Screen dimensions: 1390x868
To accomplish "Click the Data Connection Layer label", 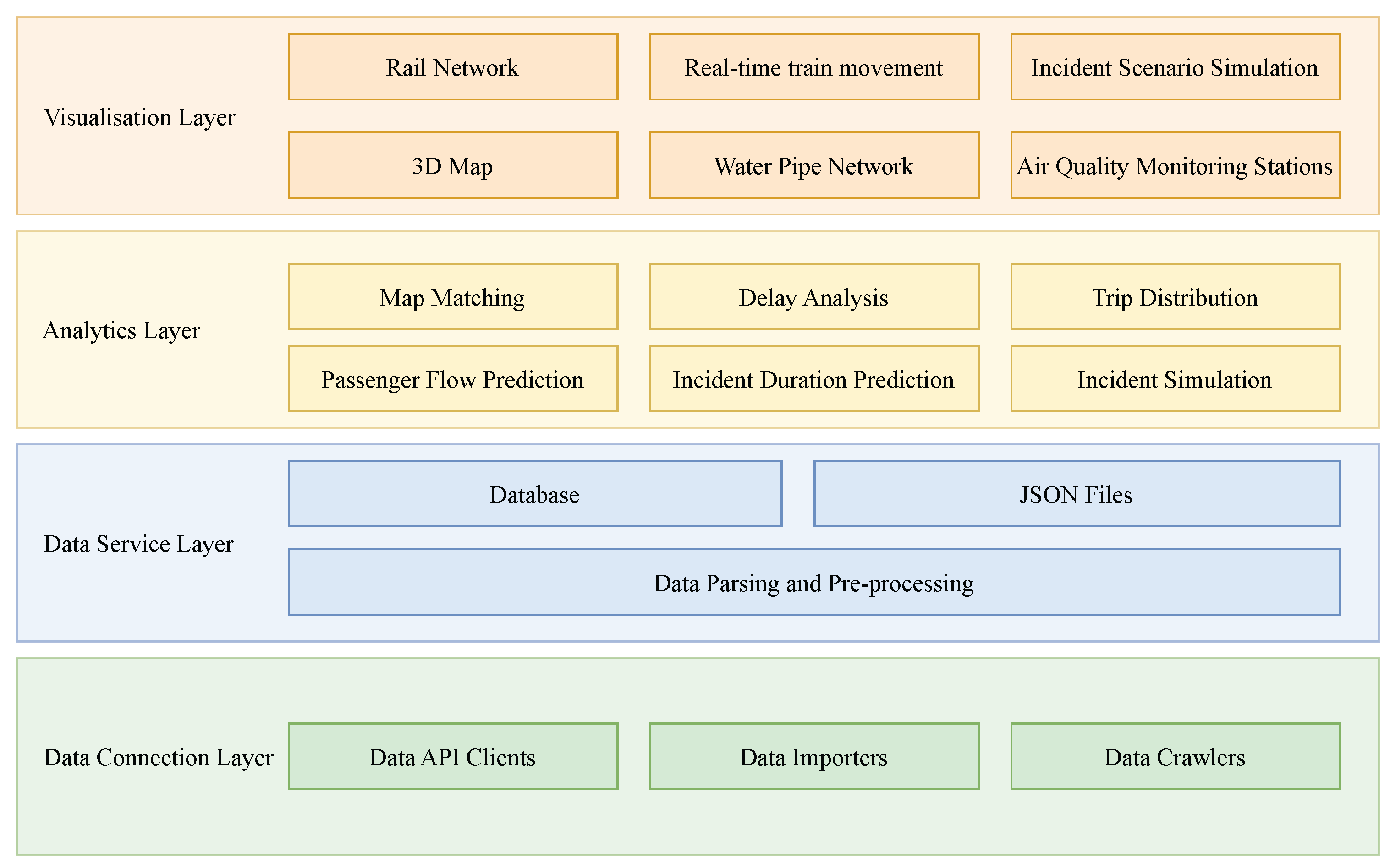I will tap(159, 757).
